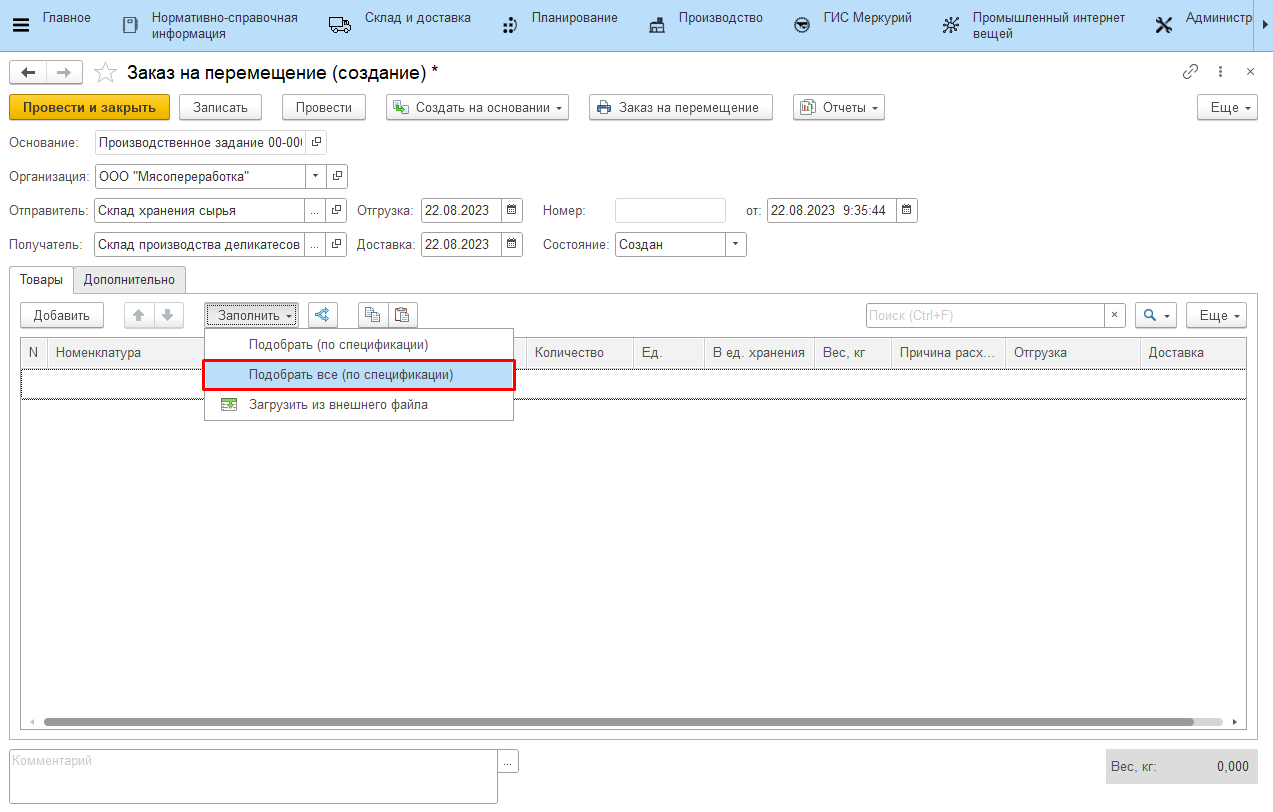Click the back navigation arrow

pos(28,72)
